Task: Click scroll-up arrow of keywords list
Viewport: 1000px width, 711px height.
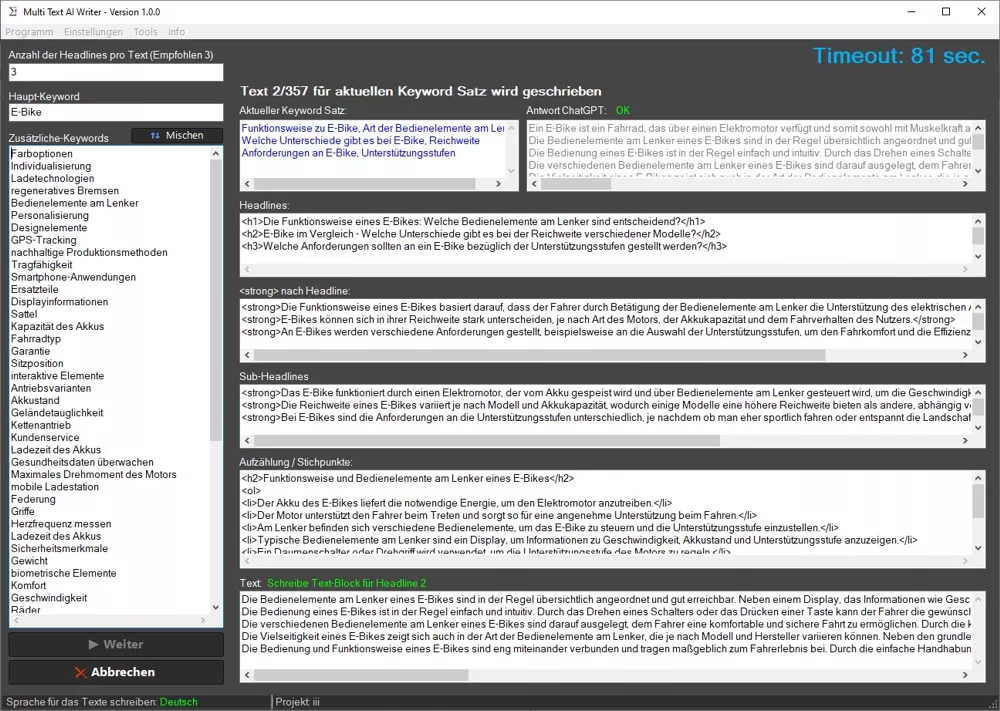Action: coord(216,153)
